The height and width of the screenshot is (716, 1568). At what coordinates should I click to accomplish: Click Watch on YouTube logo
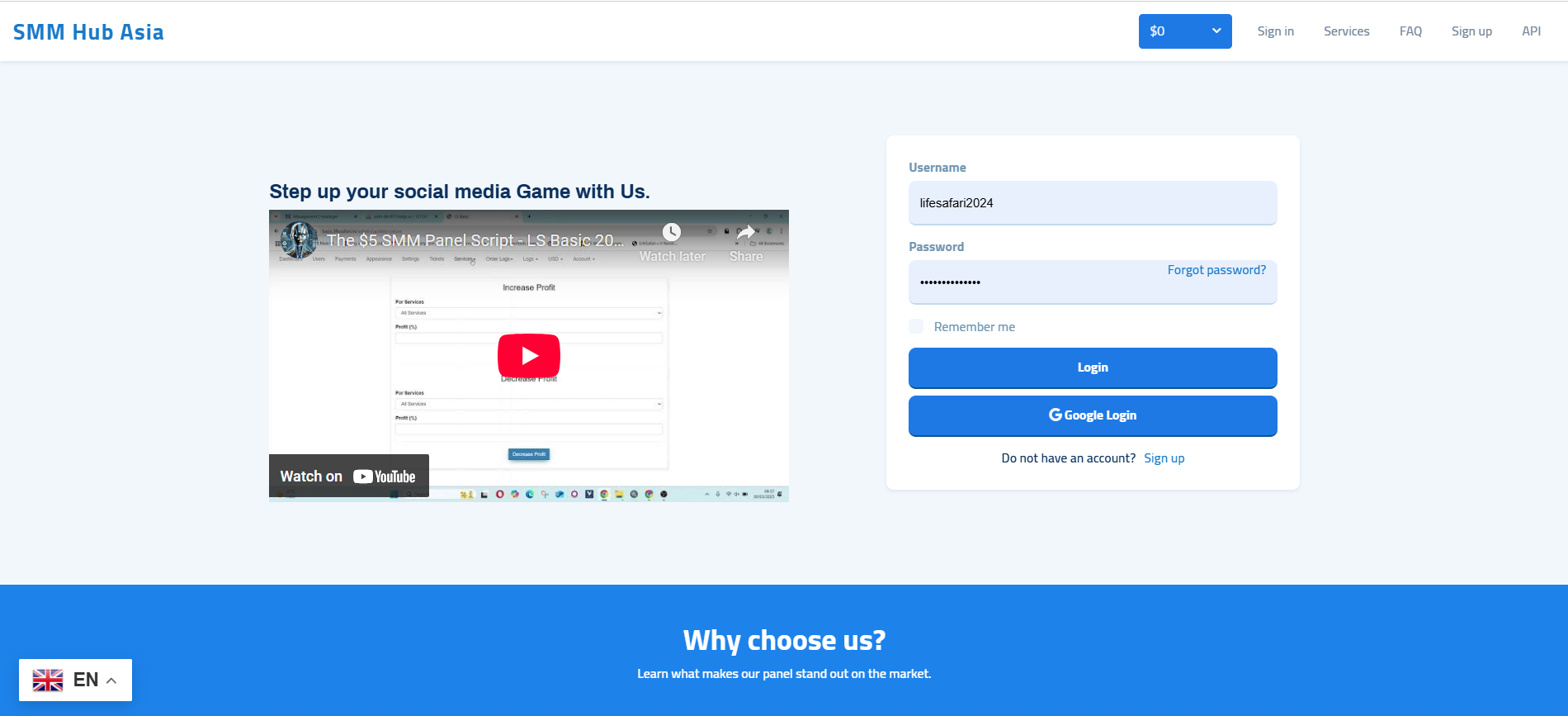point(384,477)
